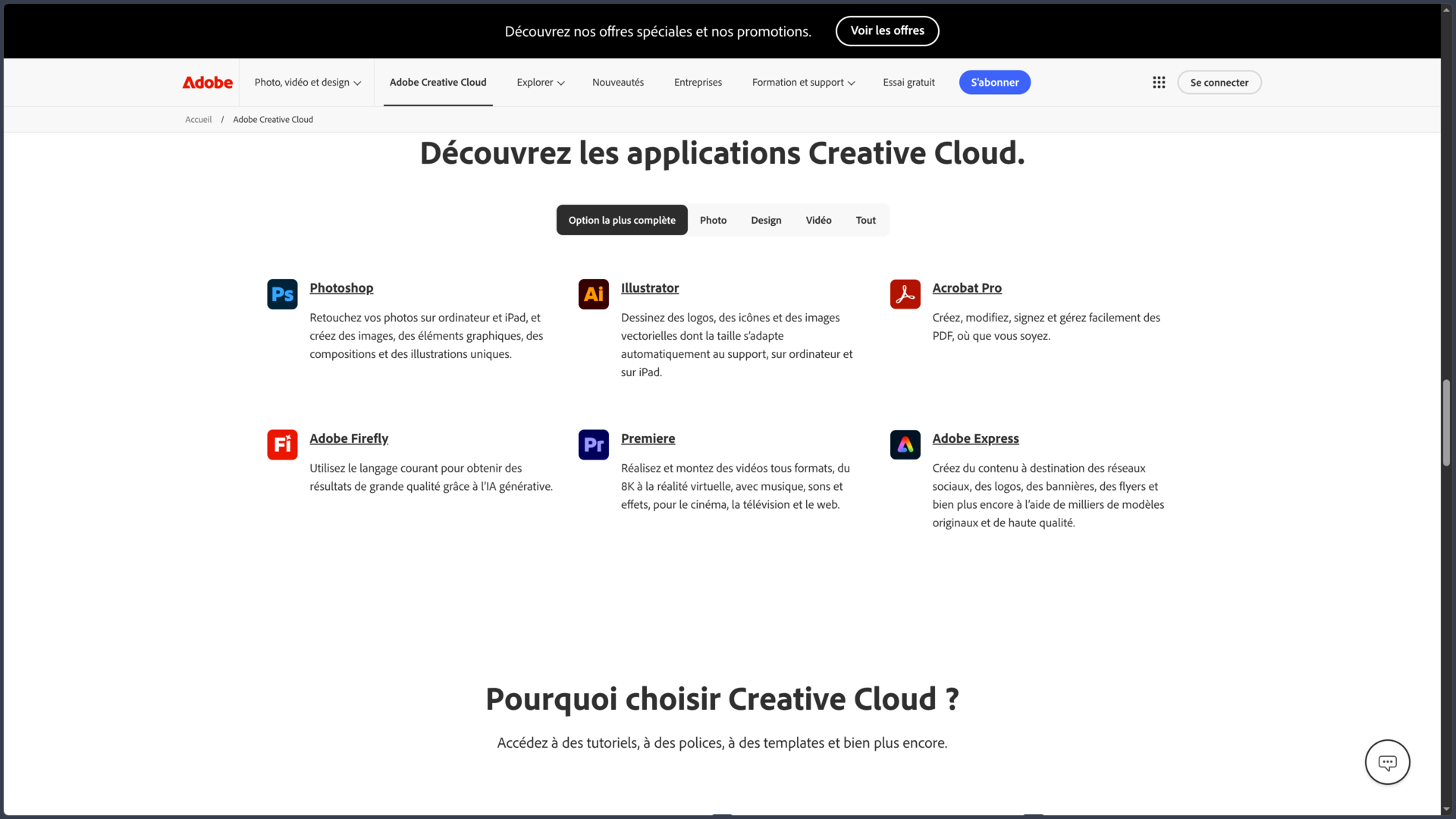Viewport: 1456px width, 819px height.
Task: Switch to the Photo tab
Action: (x=713, y=220)
